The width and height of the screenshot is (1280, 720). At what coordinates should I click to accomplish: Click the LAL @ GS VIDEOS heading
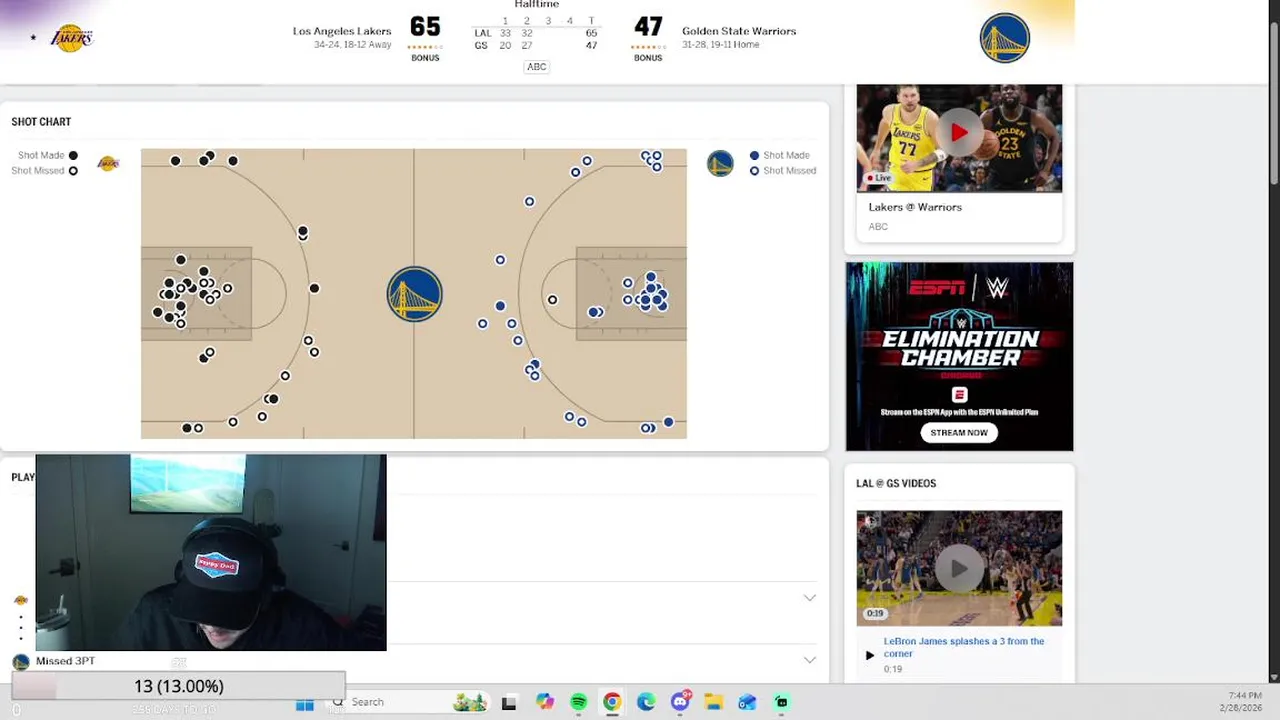click(x=896, y=483)
